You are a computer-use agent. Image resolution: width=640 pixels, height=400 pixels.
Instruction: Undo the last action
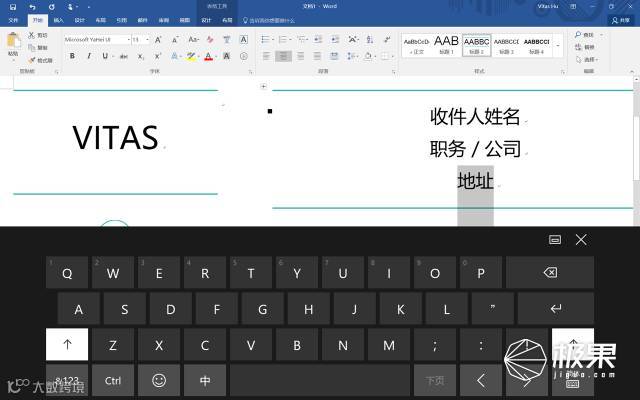click(33, 7)
